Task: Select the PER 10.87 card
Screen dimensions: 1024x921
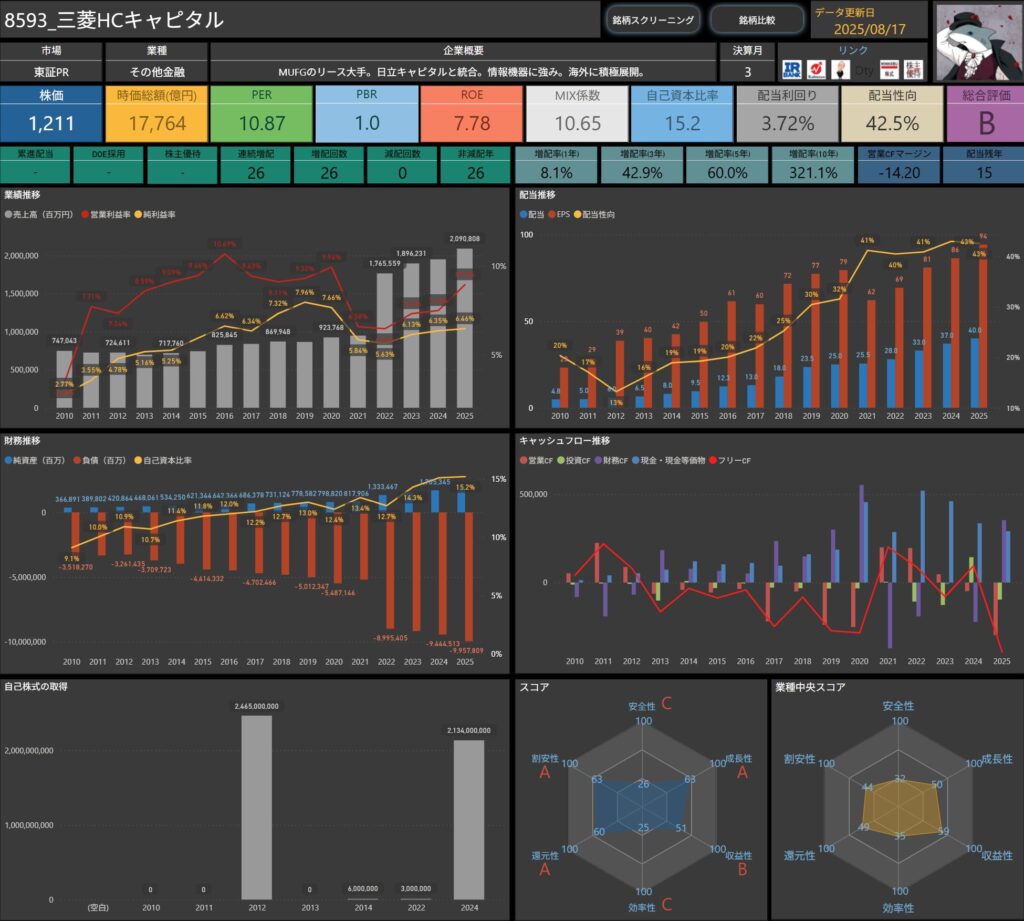Action: coord(262,114)
